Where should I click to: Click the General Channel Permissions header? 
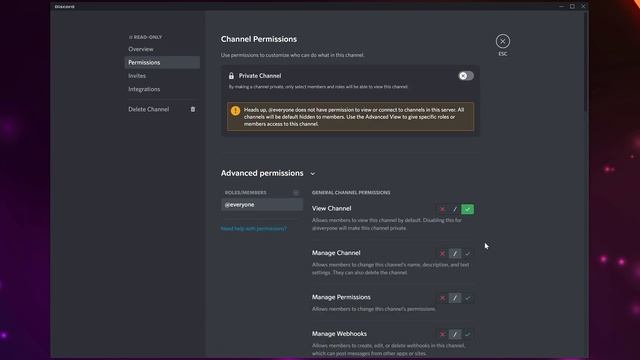pyautogui.click(x=351, y=193)
